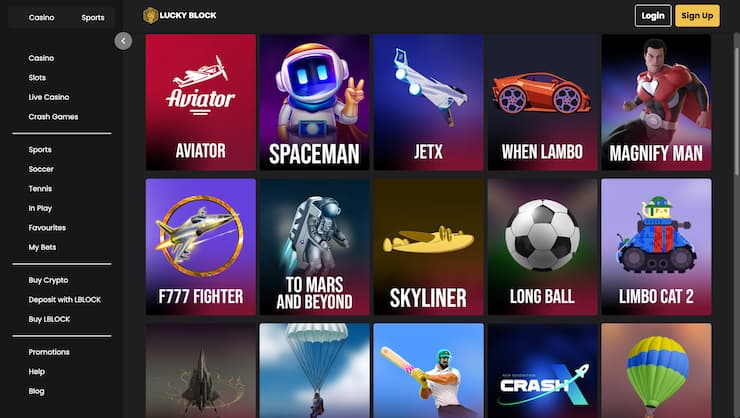Click the Lucky Block logo
The height and width of the screenshot is (418, 740).
pos(180,16)
